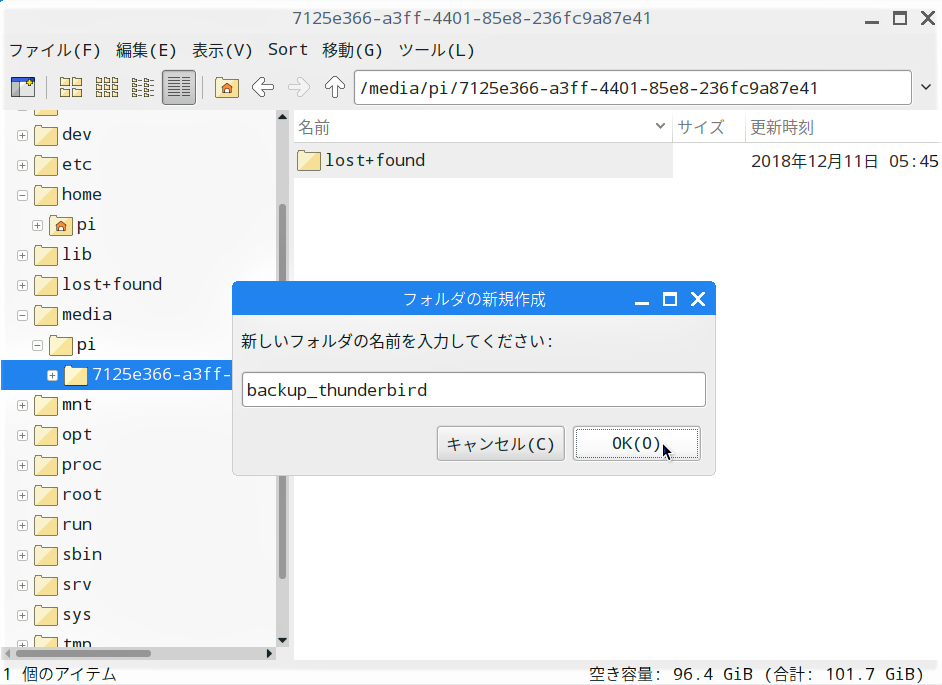
Task: Go to home folder icon
Action: (226, 88)
